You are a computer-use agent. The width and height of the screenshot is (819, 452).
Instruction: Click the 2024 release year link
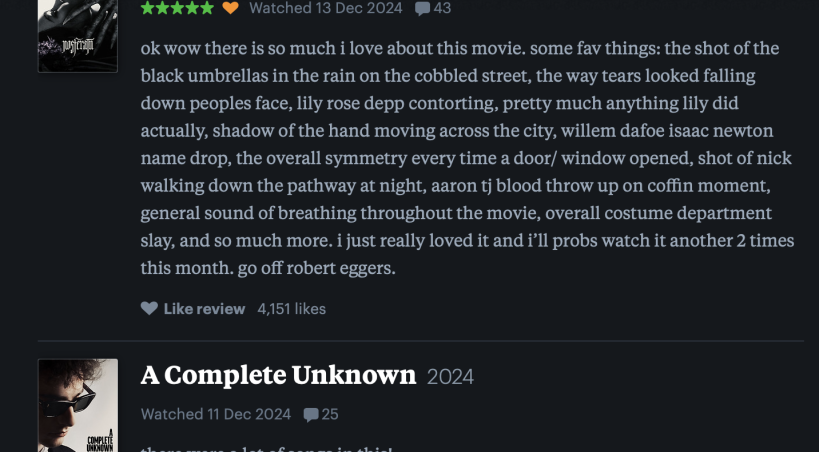click(x=450, y=376)
